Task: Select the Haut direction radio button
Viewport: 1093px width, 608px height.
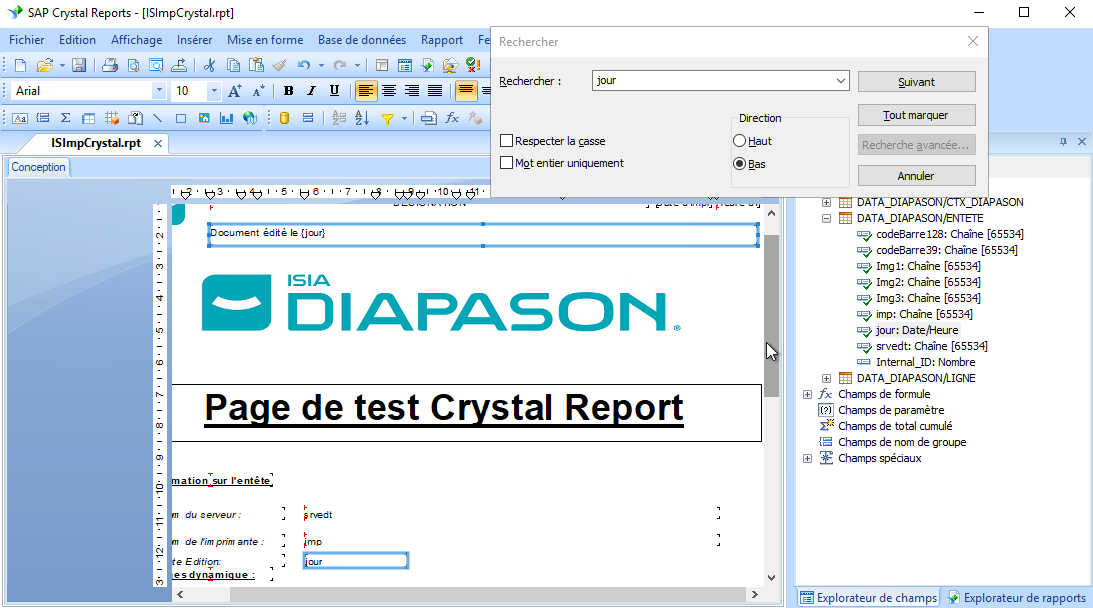Action: [x=740, y=141]
